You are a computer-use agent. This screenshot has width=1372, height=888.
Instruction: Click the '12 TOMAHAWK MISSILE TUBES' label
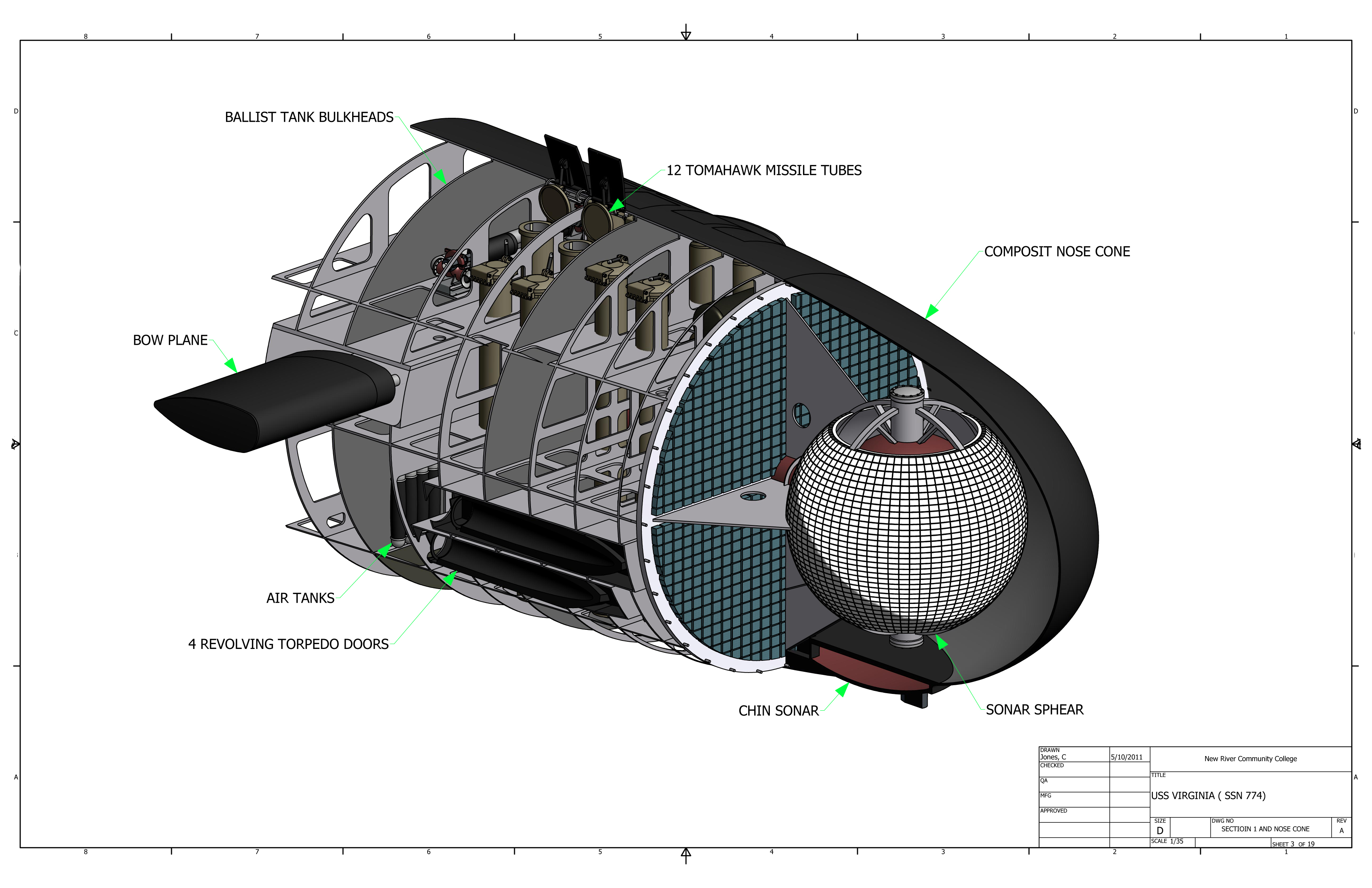click(763, 170)
